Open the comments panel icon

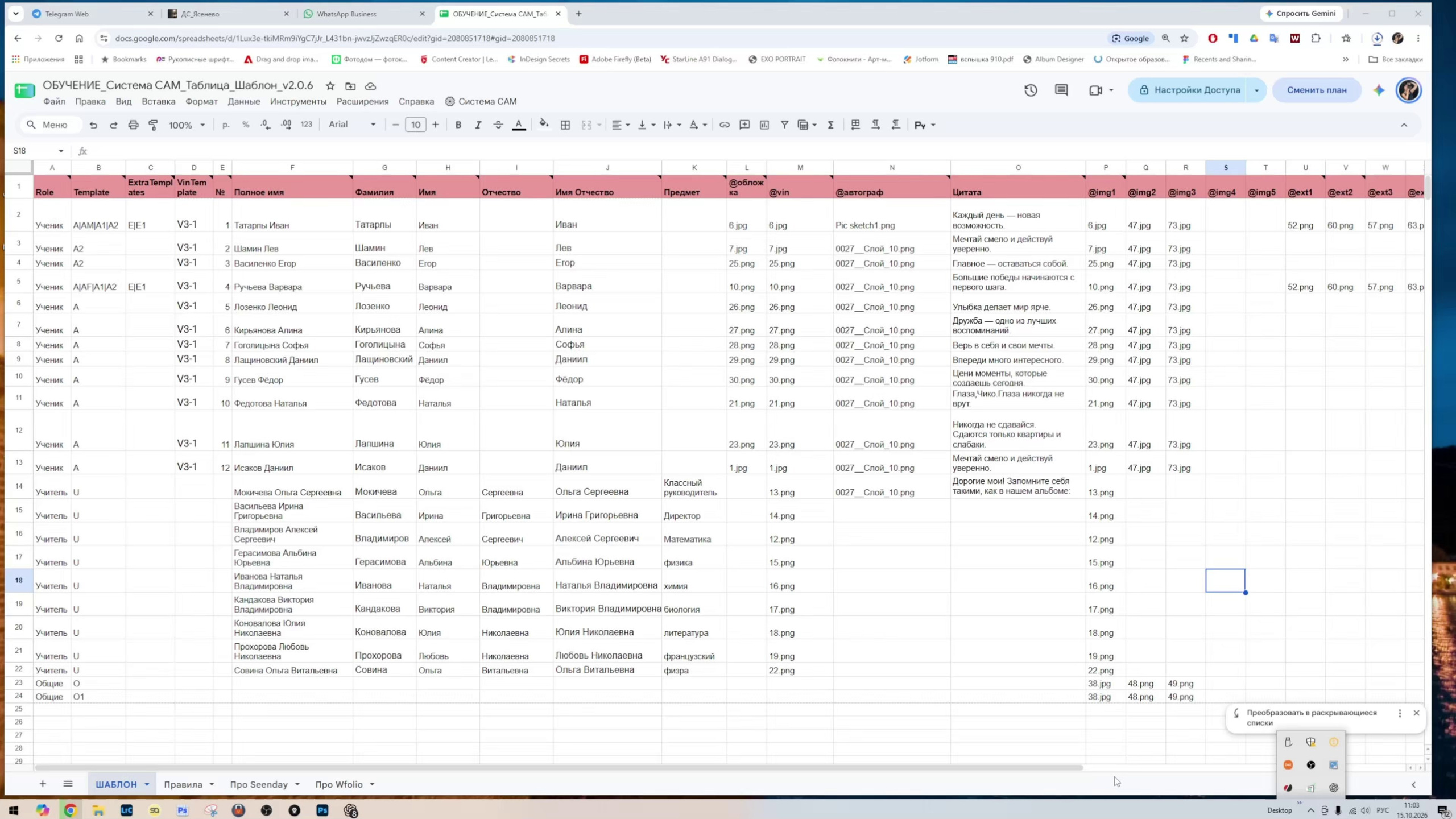[1061, 90]
